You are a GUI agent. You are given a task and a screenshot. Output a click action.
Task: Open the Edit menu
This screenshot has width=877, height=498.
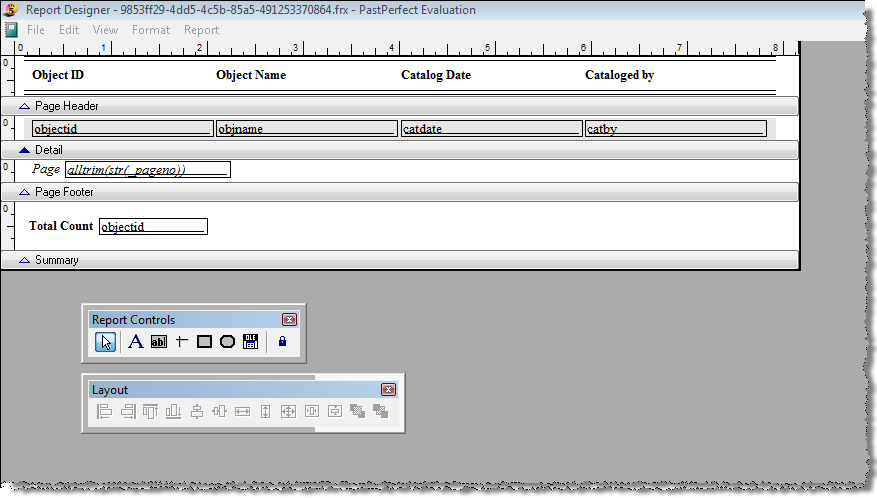69,30
